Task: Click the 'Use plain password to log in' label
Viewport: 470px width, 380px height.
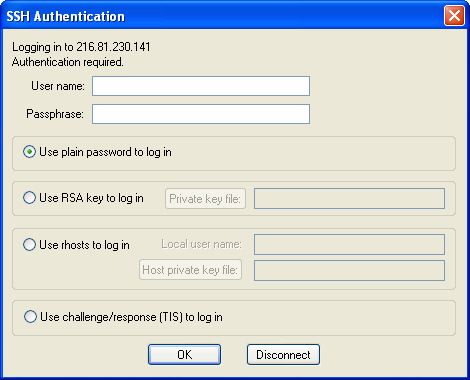Action: (x=105, y=152)
